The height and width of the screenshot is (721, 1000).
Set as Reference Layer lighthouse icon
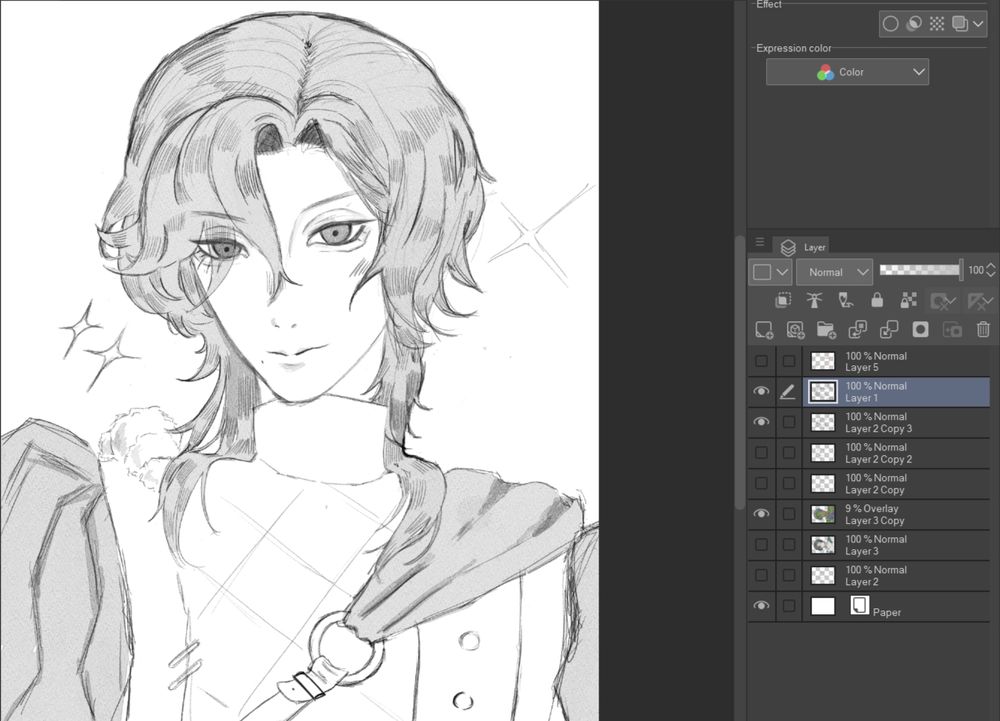pyautogui.click(x=814, y=300)
